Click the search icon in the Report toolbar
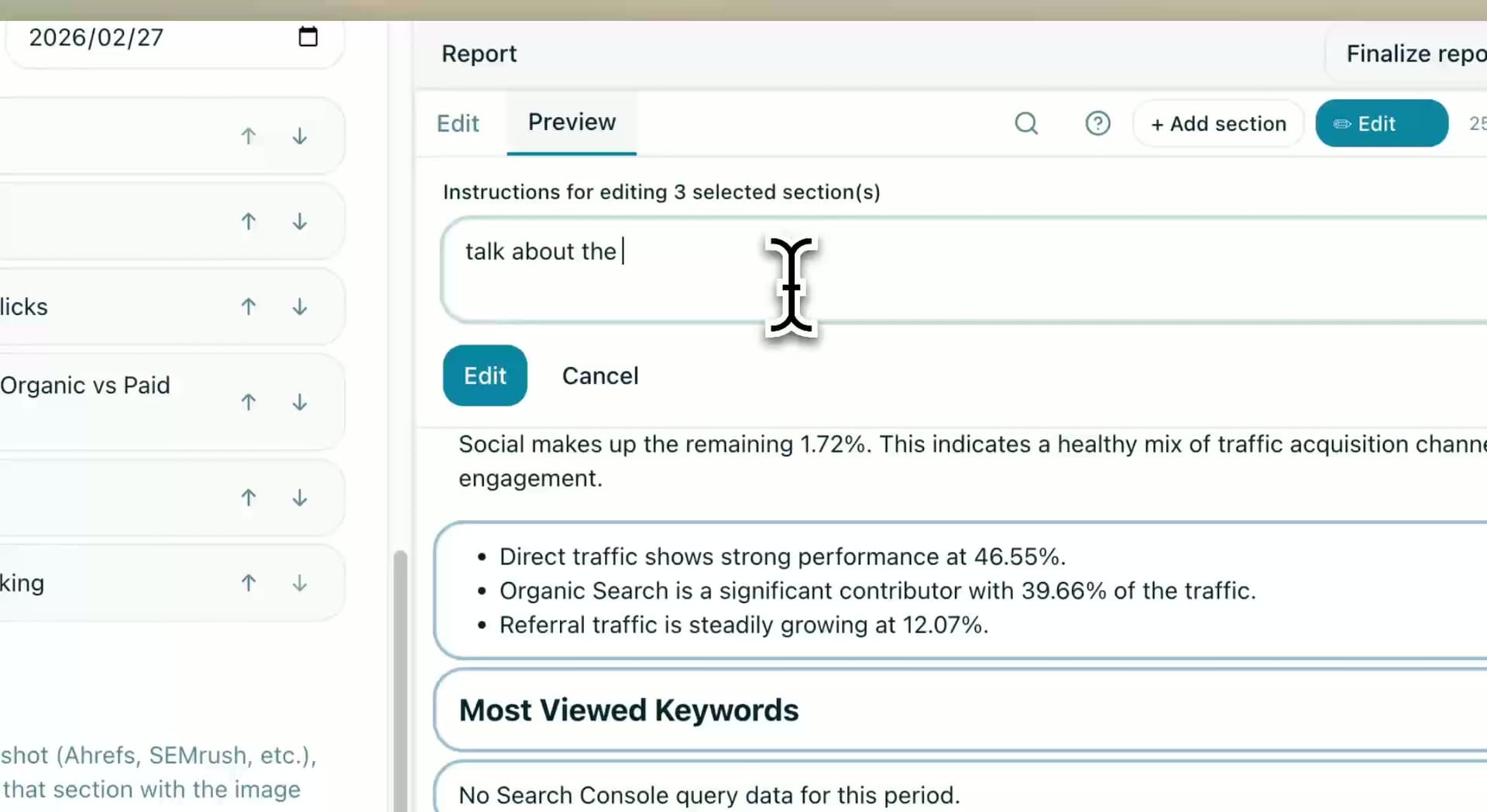 (x=1026, y=123)
